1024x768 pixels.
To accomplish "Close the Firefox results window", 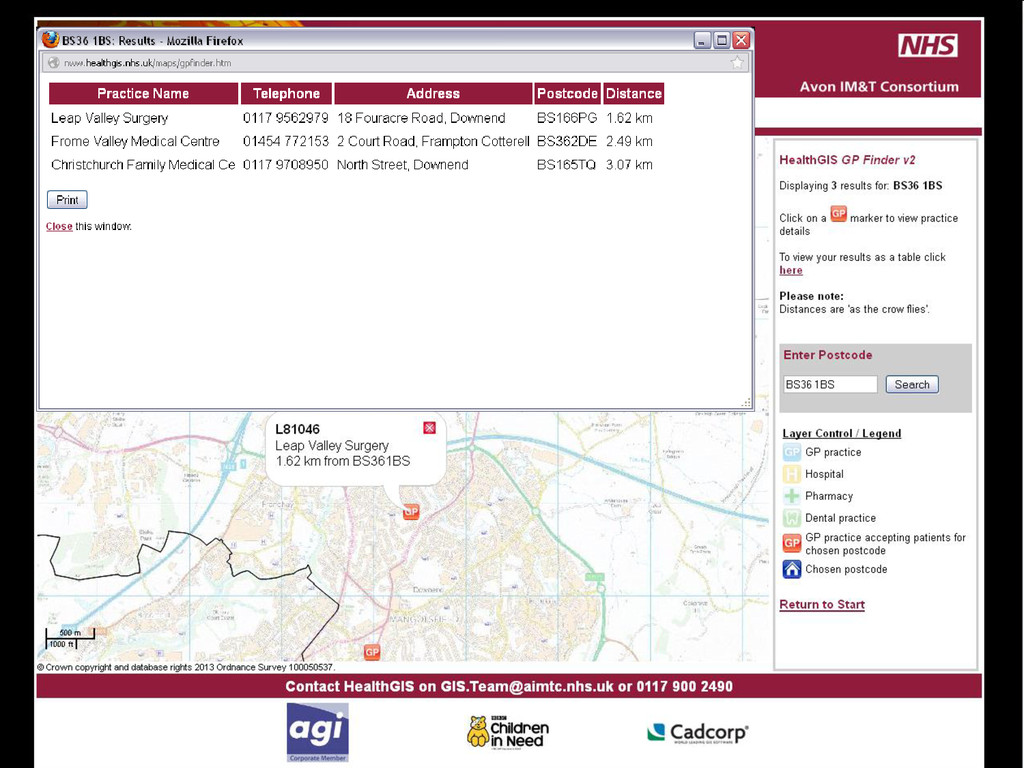I will click(x=741, y=40).
